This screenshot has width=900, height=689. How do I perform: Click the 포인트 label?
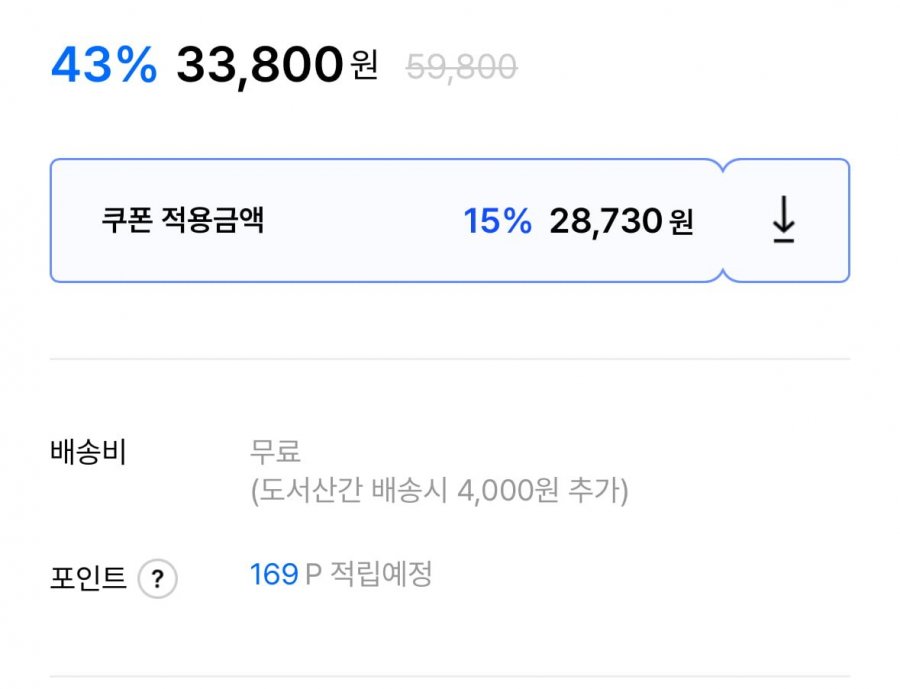point(88,578)
